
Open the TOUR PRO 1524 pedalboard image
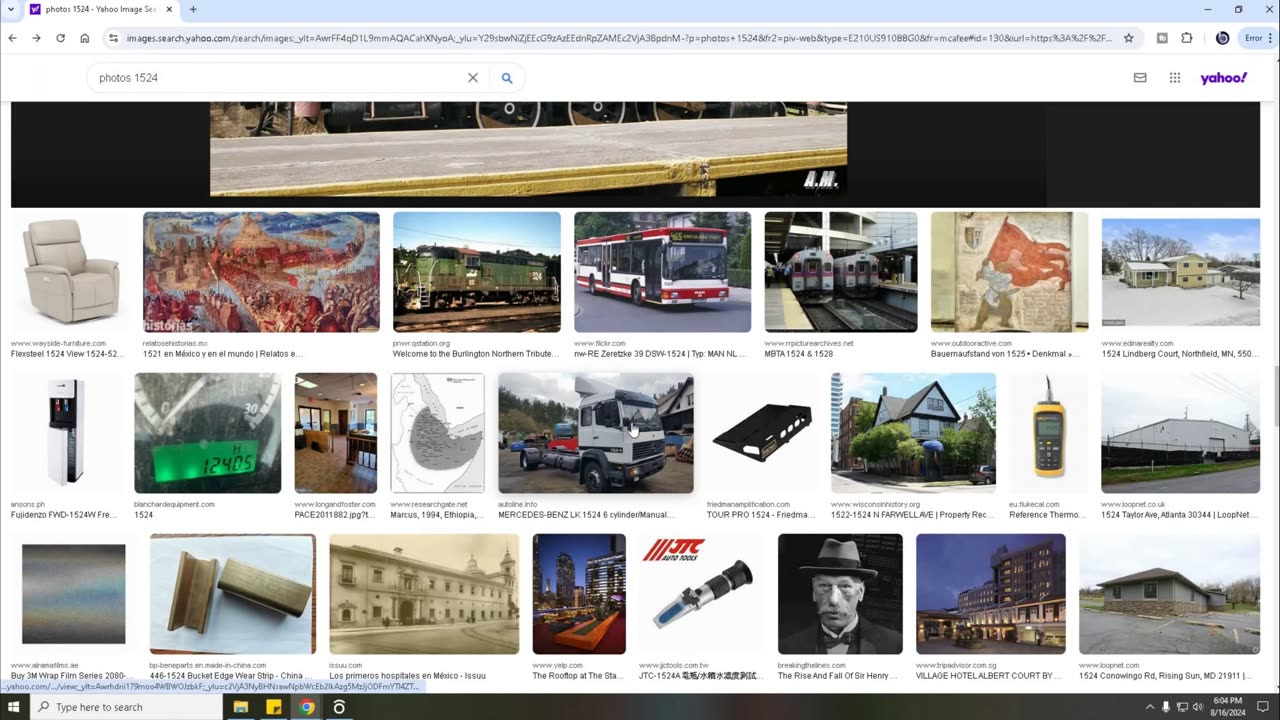(761, 433)
